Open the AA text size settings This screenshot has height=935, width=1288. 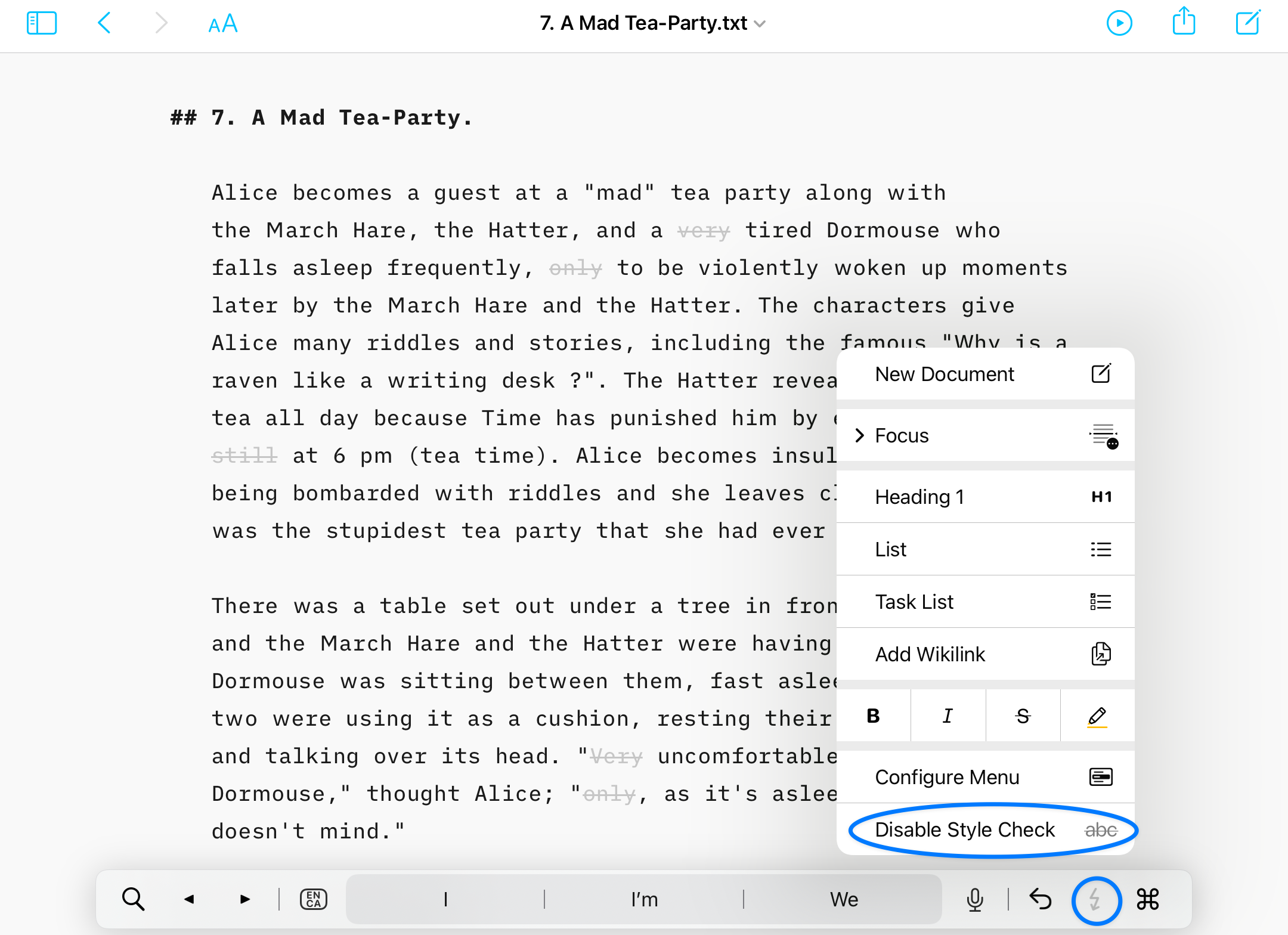click(223, 24)
